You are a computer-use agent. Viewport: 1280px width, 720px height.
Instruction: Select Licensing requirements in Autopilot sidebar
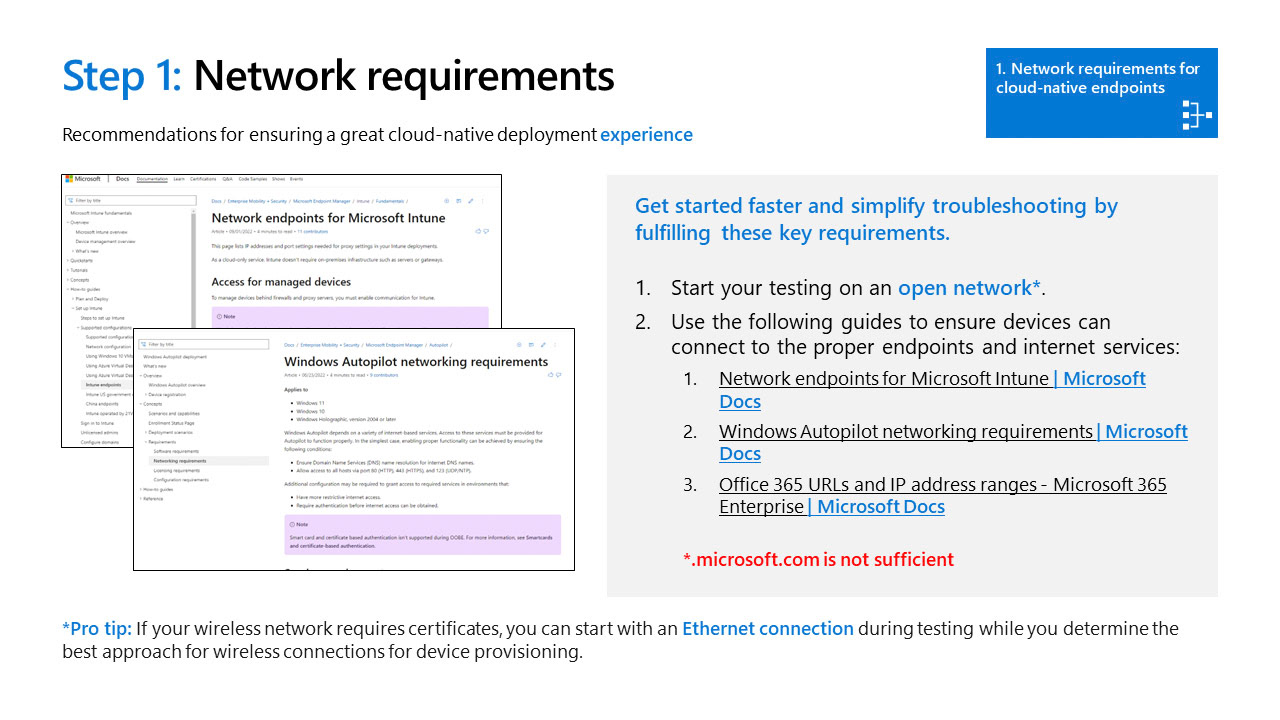point(177,470)
